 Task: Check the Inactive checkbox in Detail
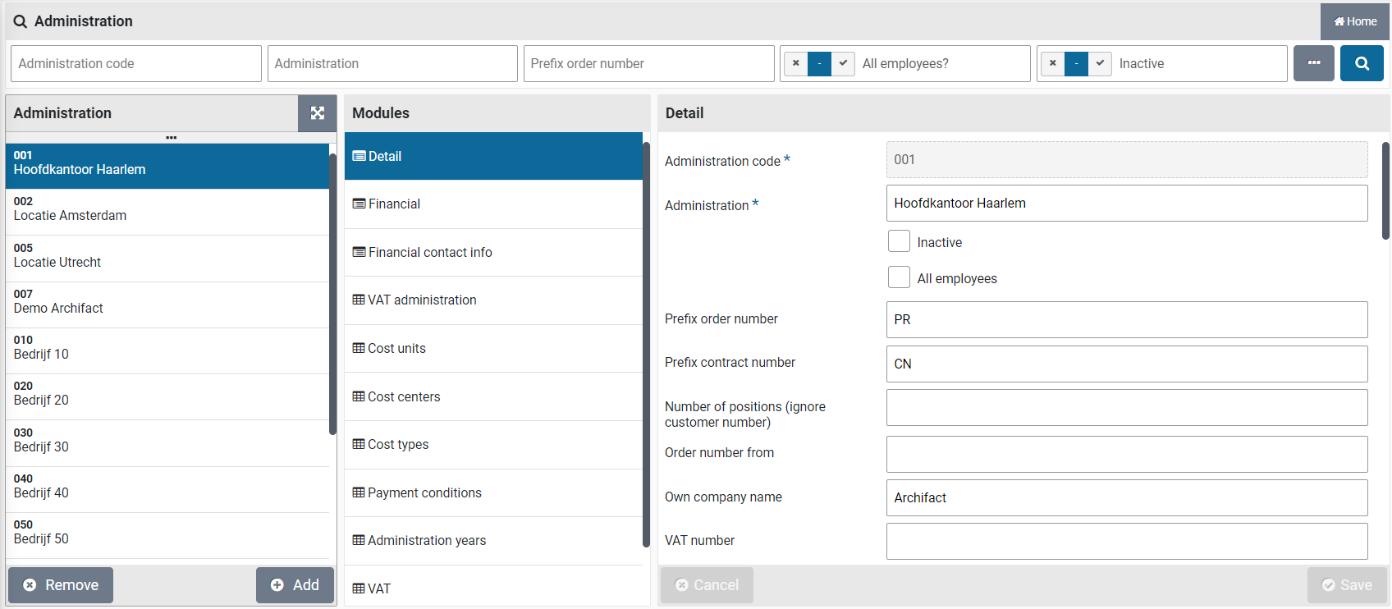(899, 241)
